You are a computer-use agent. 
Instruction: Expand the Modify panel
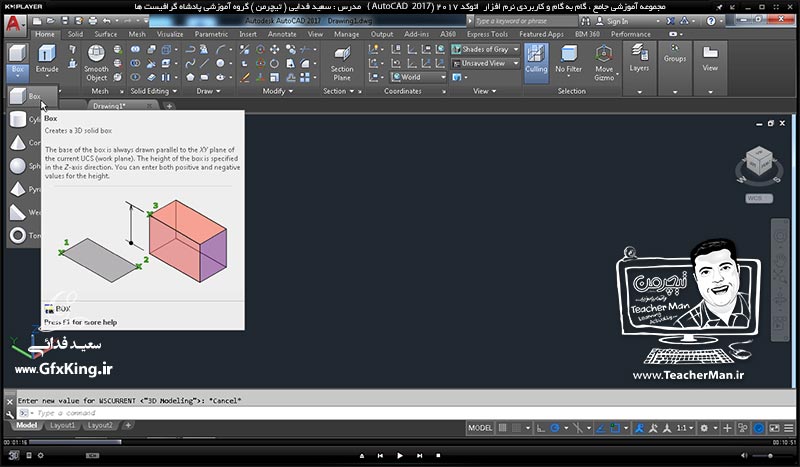pyautogui.click(x=278, y=91)
